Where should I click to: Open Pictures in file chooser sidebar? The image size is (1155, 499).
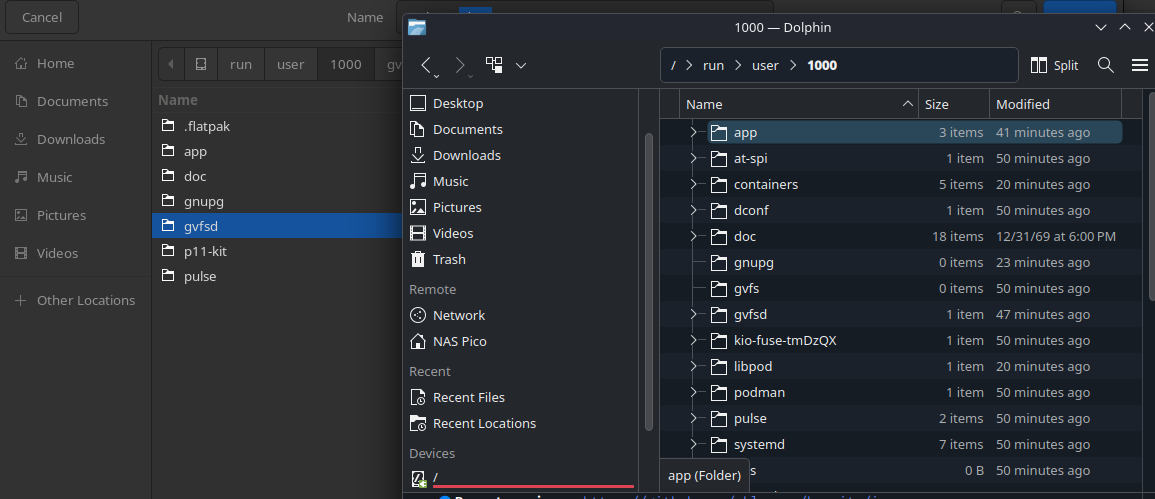(75, 215)
